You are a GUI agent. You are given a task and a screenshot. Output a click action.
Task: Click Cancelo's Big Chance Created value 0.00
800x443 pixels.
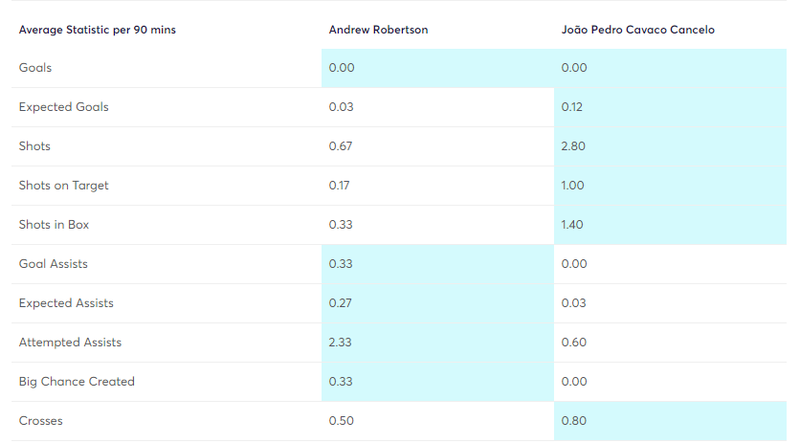(574, 382)
